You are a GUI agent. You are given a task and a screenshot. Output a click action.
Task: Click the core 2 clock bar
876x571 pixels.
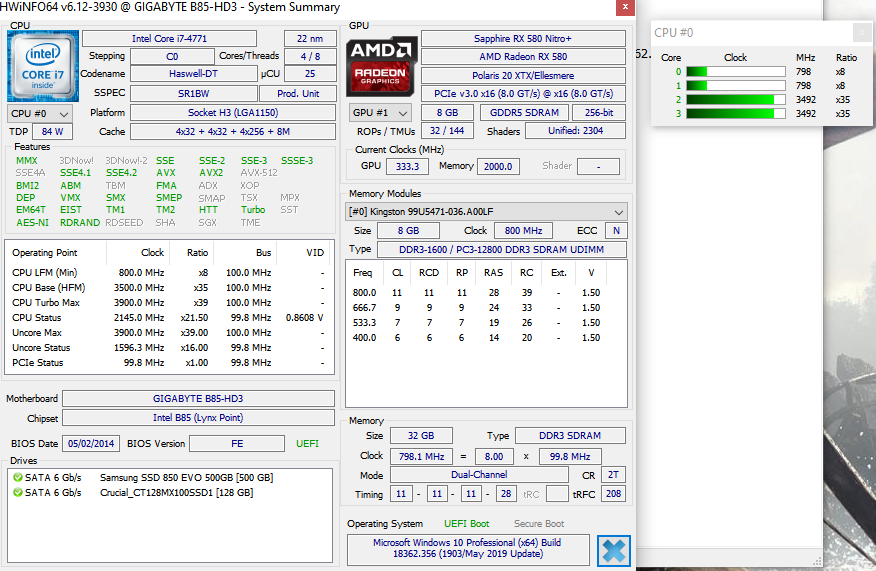point(736,99)
